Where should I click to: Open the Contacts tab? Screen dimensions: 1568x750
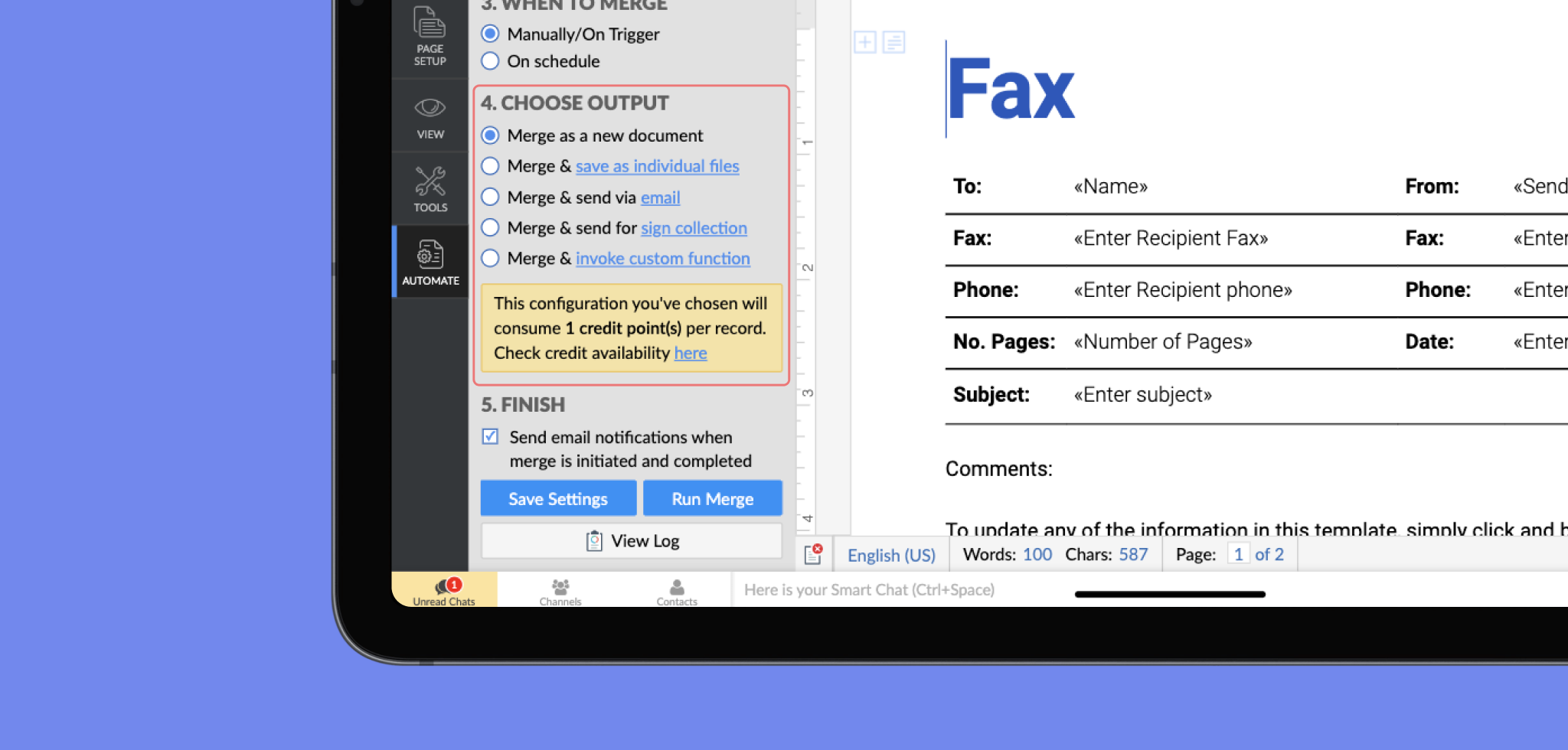[677, 590]
